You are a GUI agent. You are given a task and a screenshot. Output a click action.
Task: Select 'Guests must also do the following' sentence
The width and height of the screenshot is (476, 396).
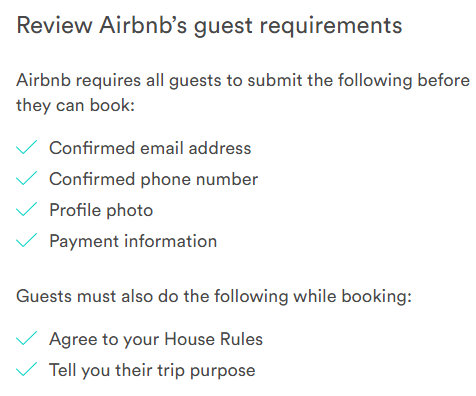[214, 296]
